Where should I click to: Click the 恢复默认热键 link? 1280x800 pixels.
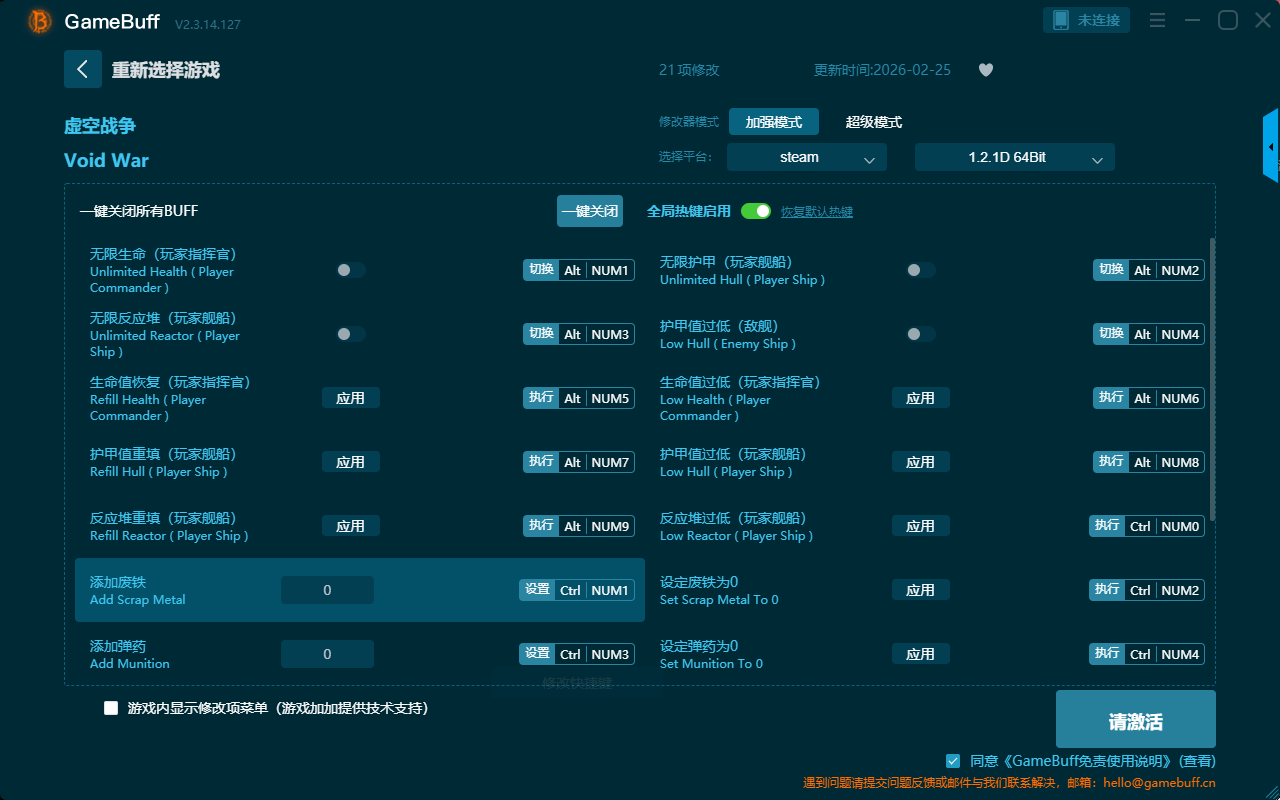click(816, 212)
